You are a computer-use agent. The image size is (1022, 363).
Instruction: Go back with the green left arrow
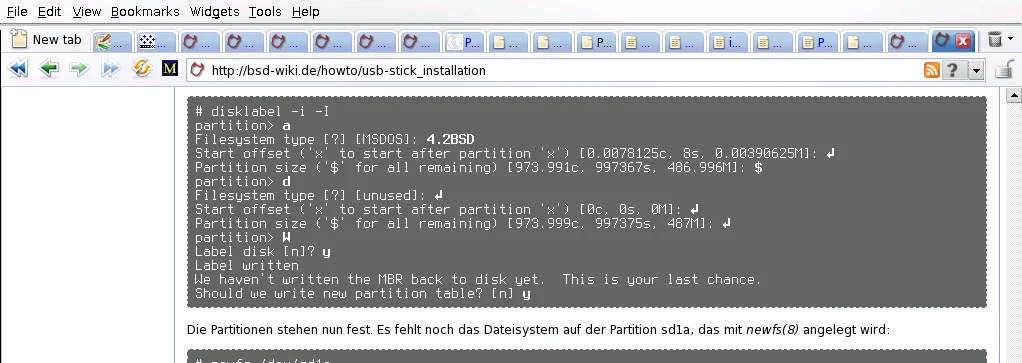pyautogui.click(x=49, y=68)
